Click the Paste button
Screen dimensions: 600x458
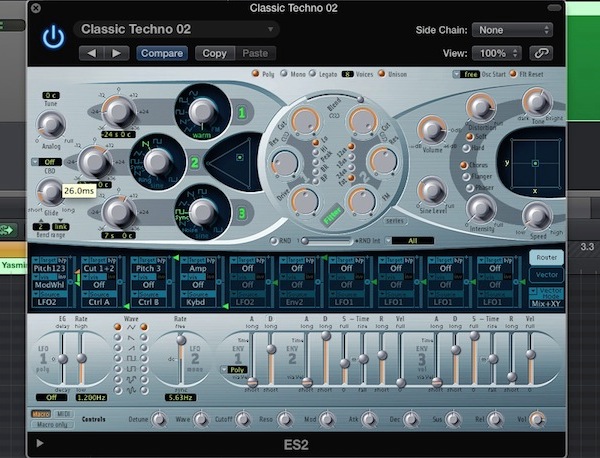point(255,53)
